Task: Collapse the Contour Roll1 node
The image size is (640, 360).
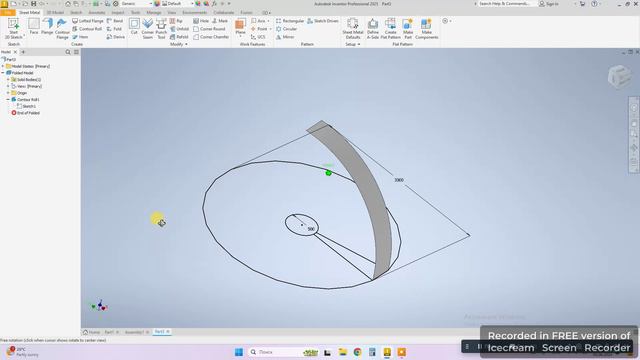Action: 8,100
